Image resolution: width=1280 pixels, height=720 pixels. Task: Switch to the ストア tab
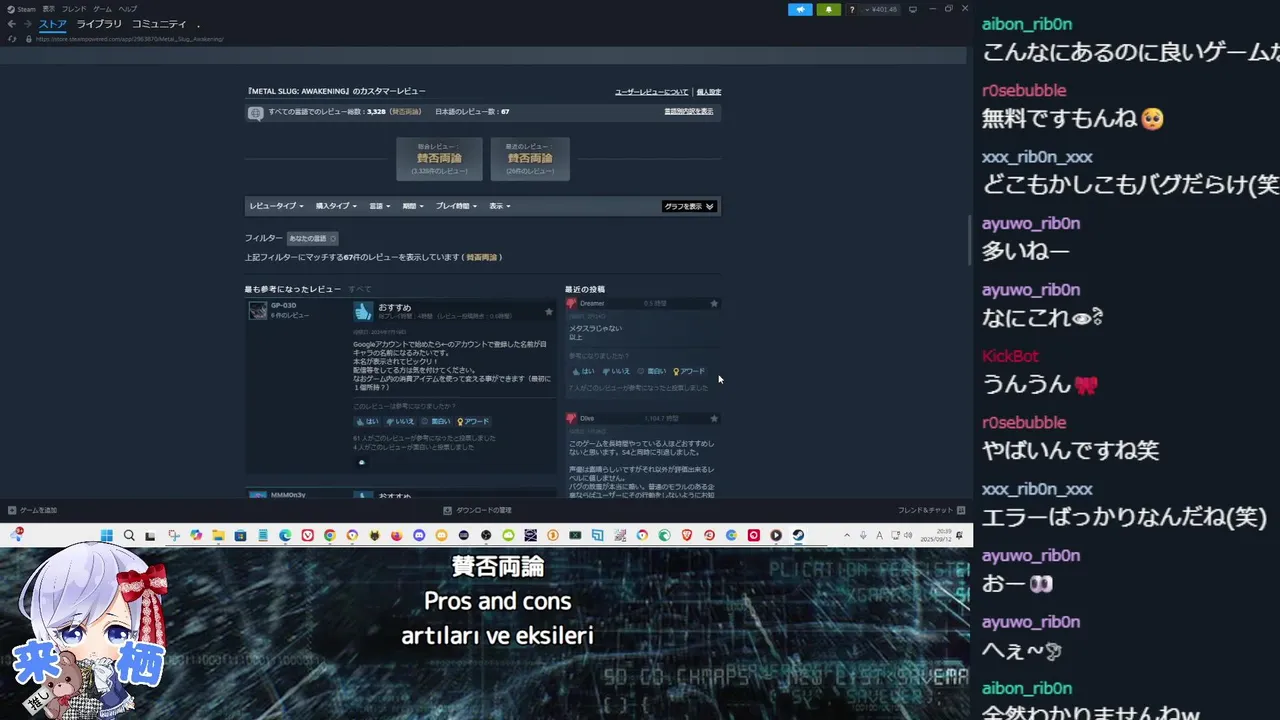(53, 24)
